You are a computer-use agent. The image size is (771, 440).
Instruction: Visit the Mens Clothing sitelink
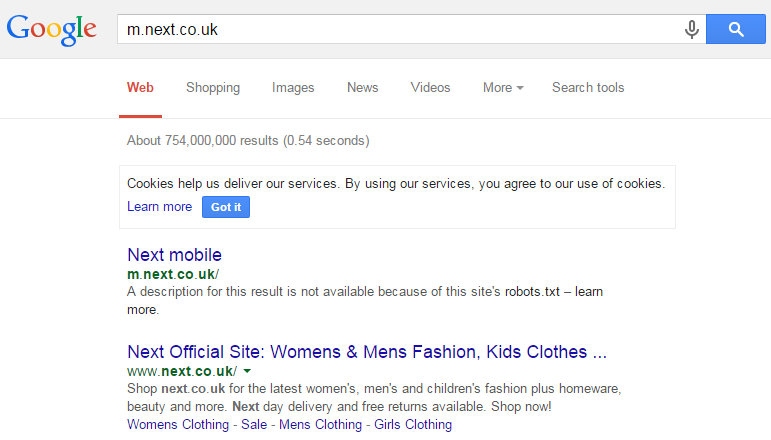(321, 424)
